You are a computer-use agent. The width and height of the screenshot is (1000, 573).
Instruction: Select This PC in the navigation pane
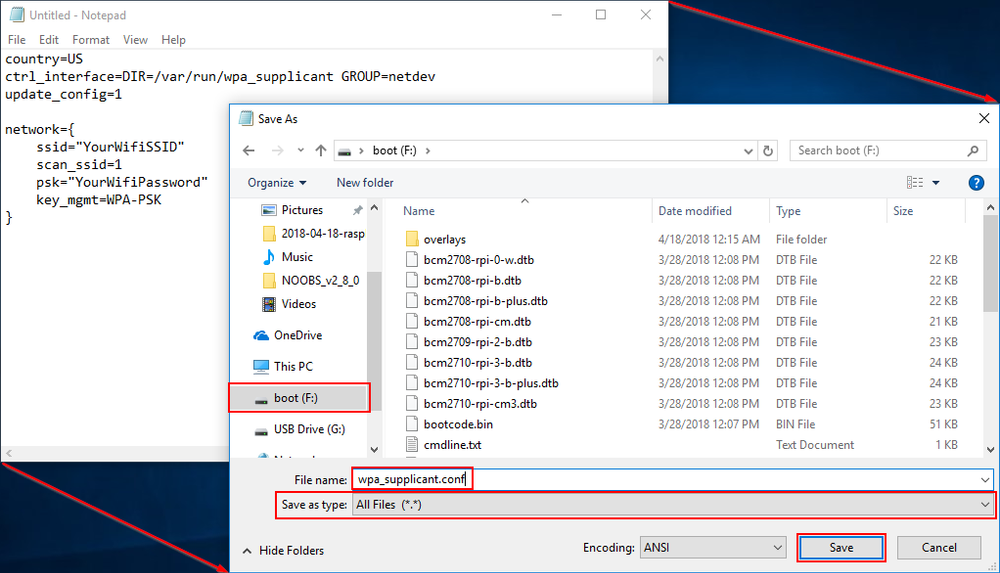coord(284,366)
